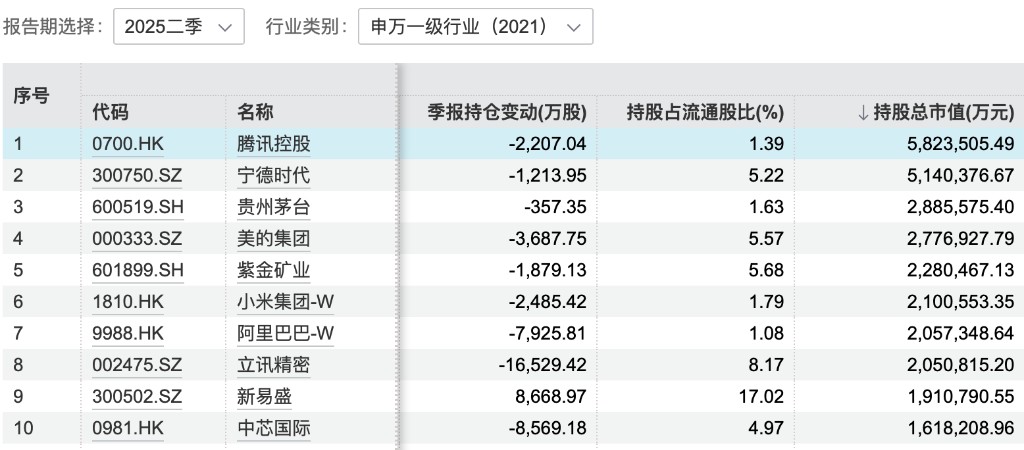Open the 阿里巴巴-W stock name link
Screen dimensions: 1024x450
[x=285, y=334]
